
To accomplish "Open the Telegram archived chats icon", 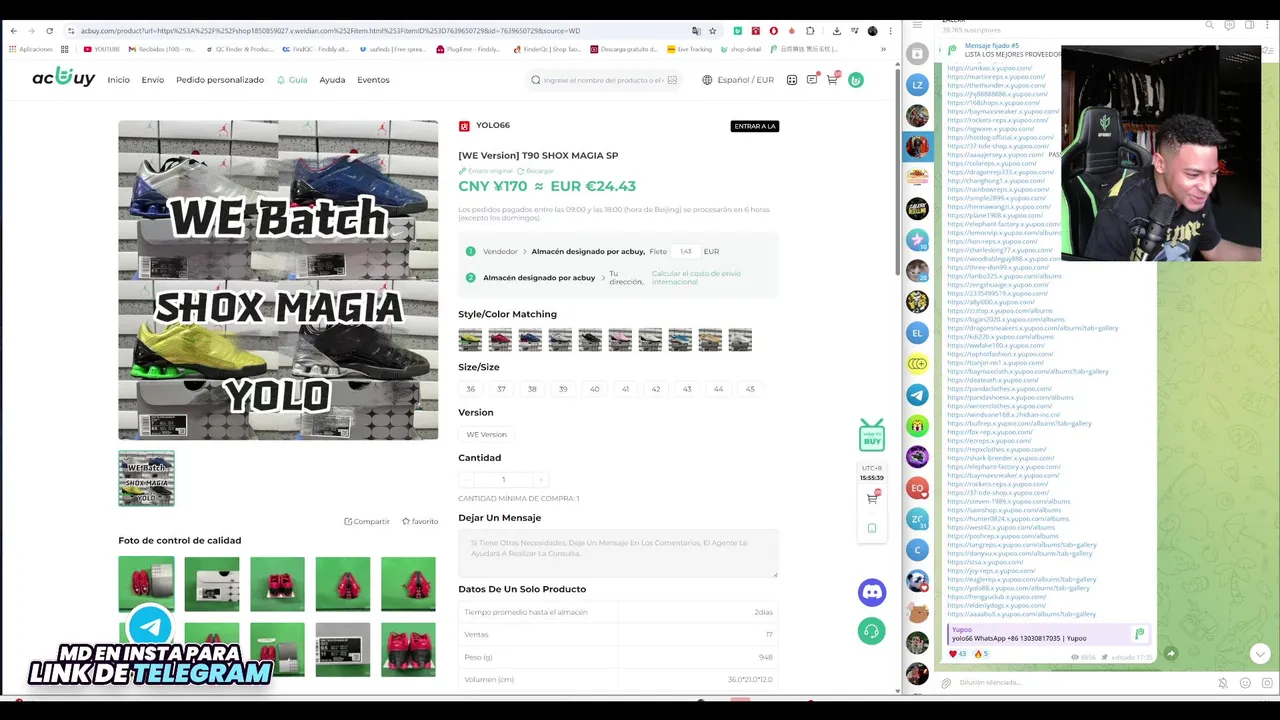I will pos(917,54).
